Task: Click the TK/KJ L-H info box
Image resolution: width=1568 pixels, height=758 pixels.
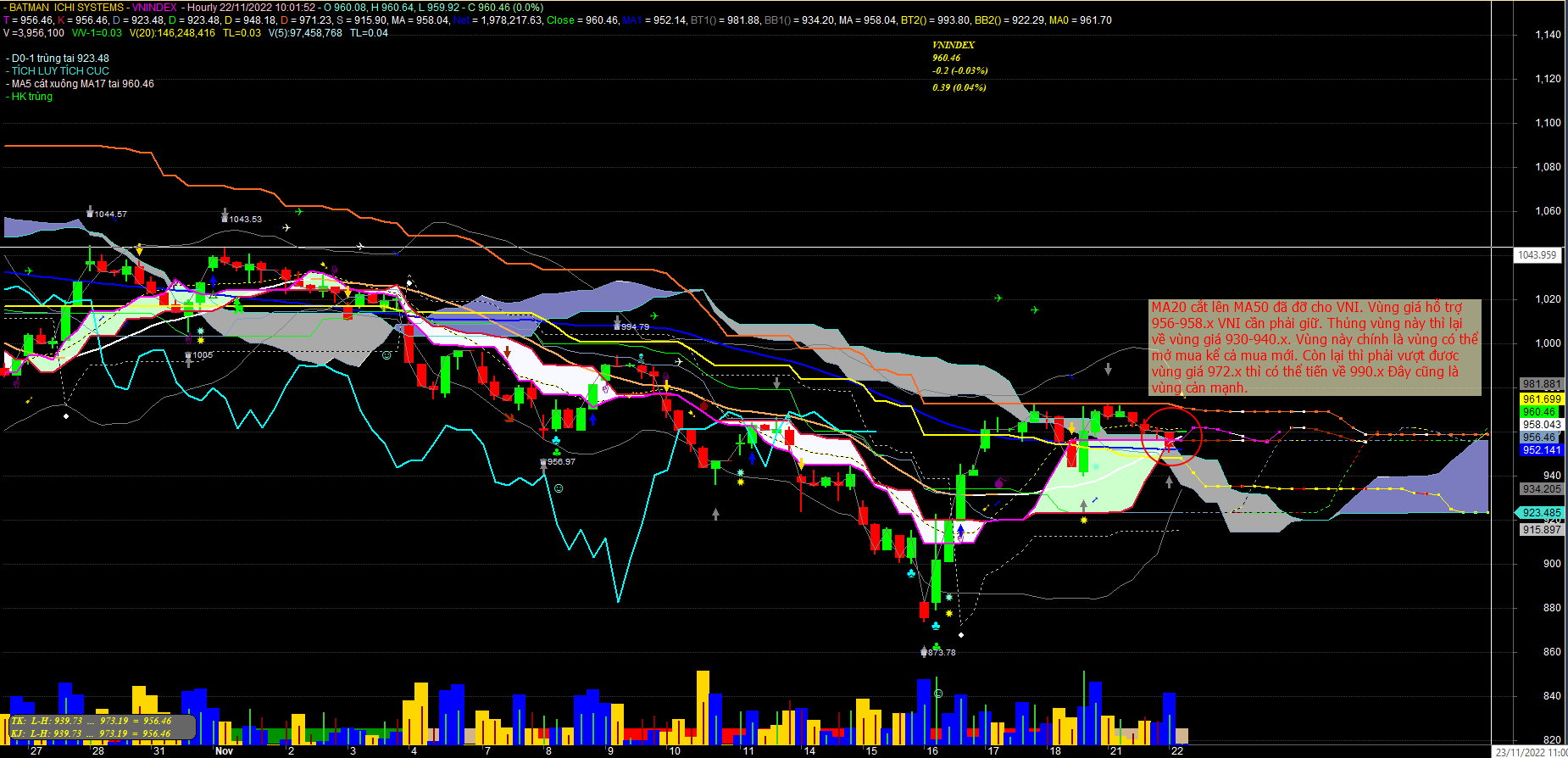Action: (x=102, y=727)
